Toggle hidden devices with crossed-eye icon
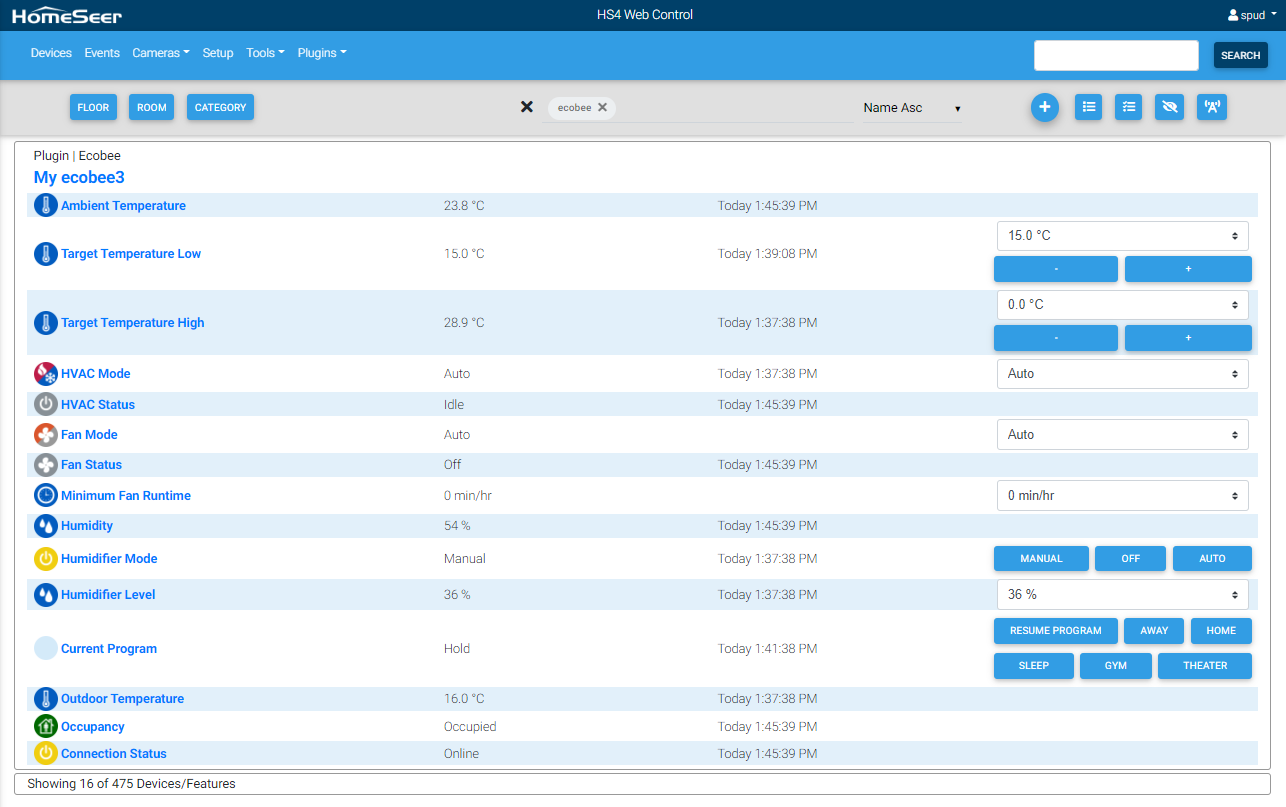The height and width of the screenshot is (807, 1286). pyautogui.click(x=1169, y=107)
